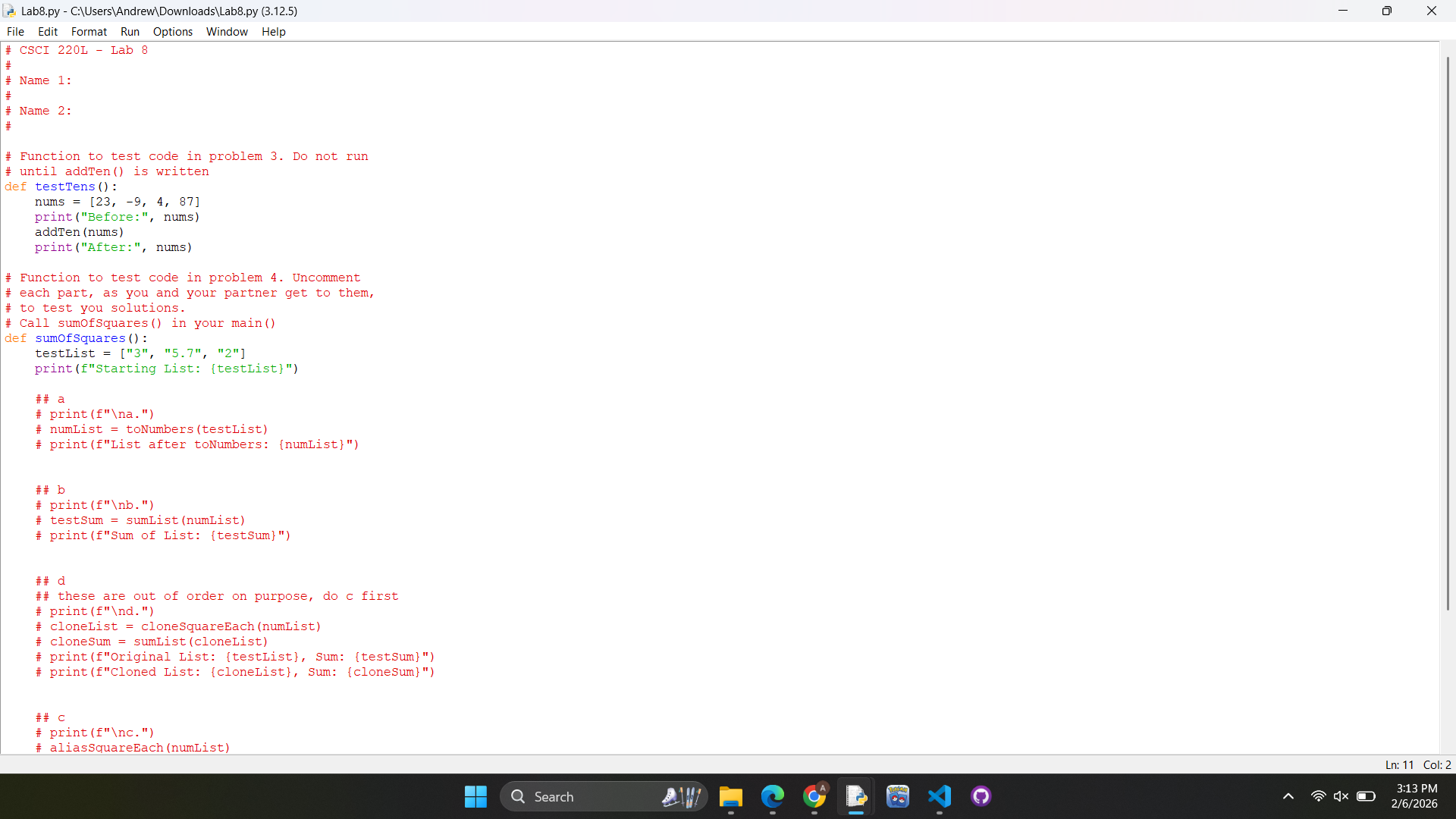Click the '# numList = toNumbers(testList)' line
Screen dimensions: 1456x819
(152, 429)
